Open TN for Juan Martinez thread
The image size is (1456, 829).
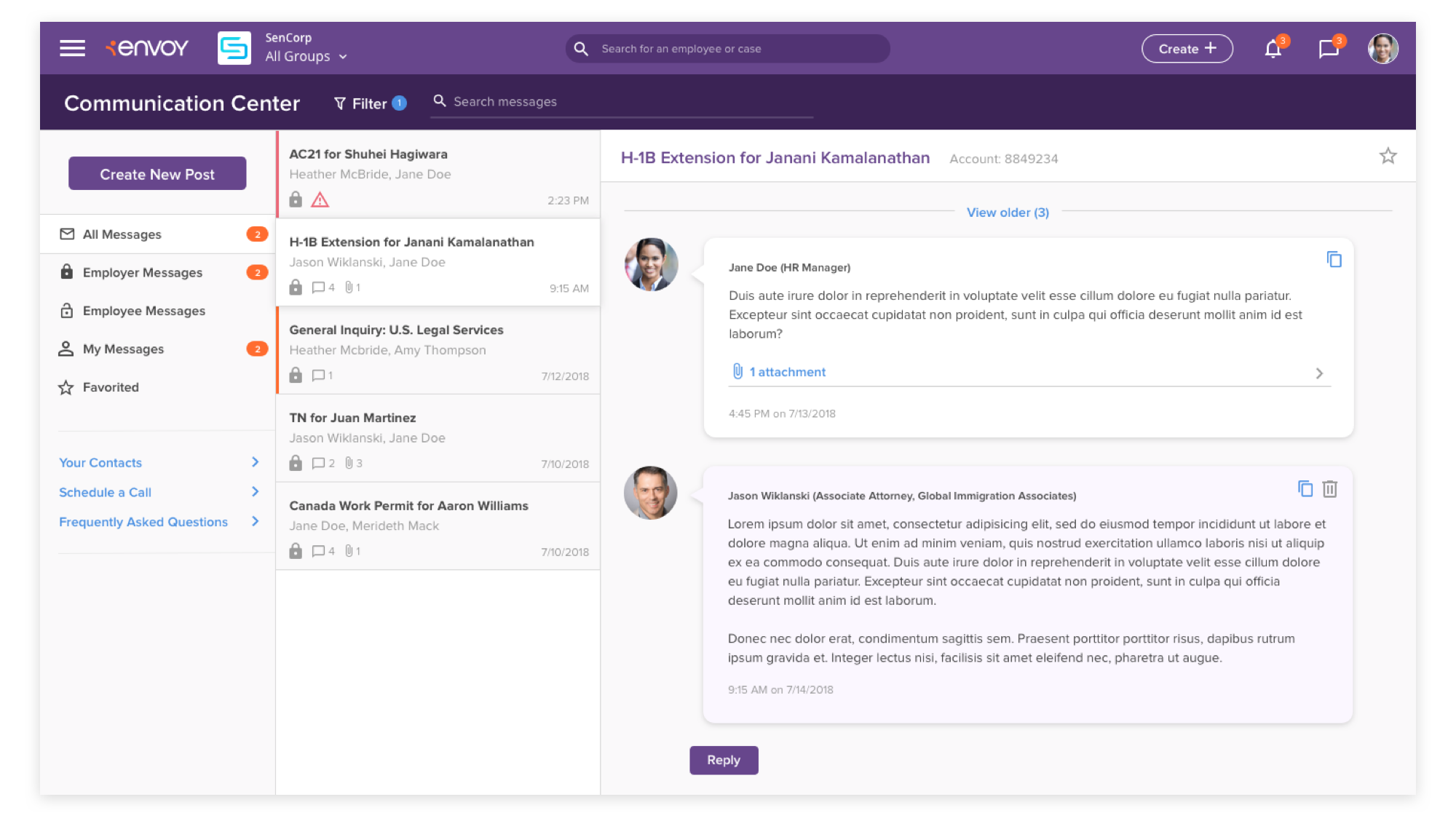pos(438,439)
